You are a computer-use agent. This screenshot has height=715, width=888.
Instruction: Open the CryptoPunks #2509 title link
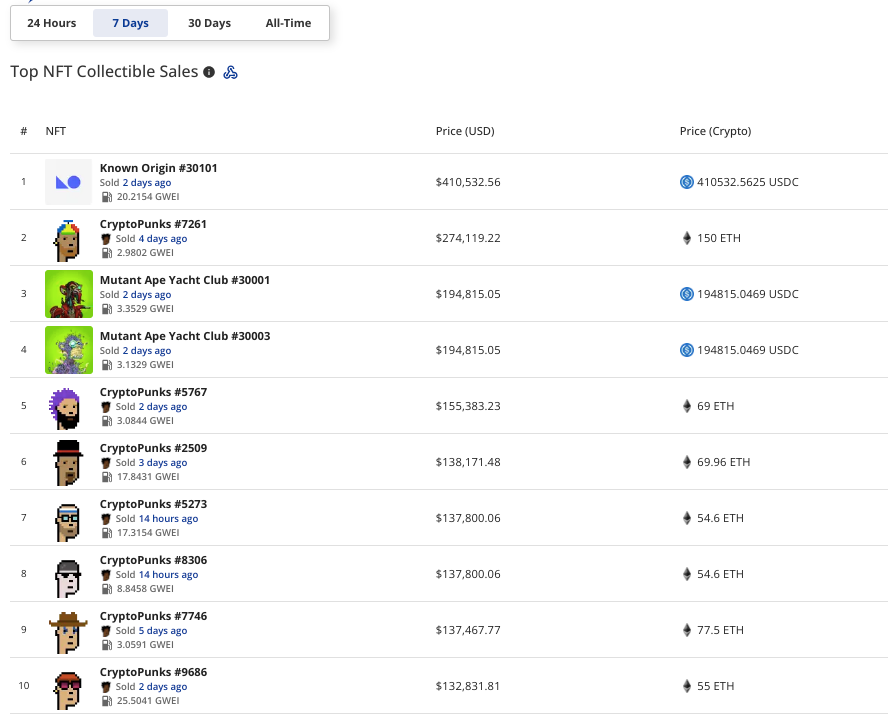tap(153, 448)
